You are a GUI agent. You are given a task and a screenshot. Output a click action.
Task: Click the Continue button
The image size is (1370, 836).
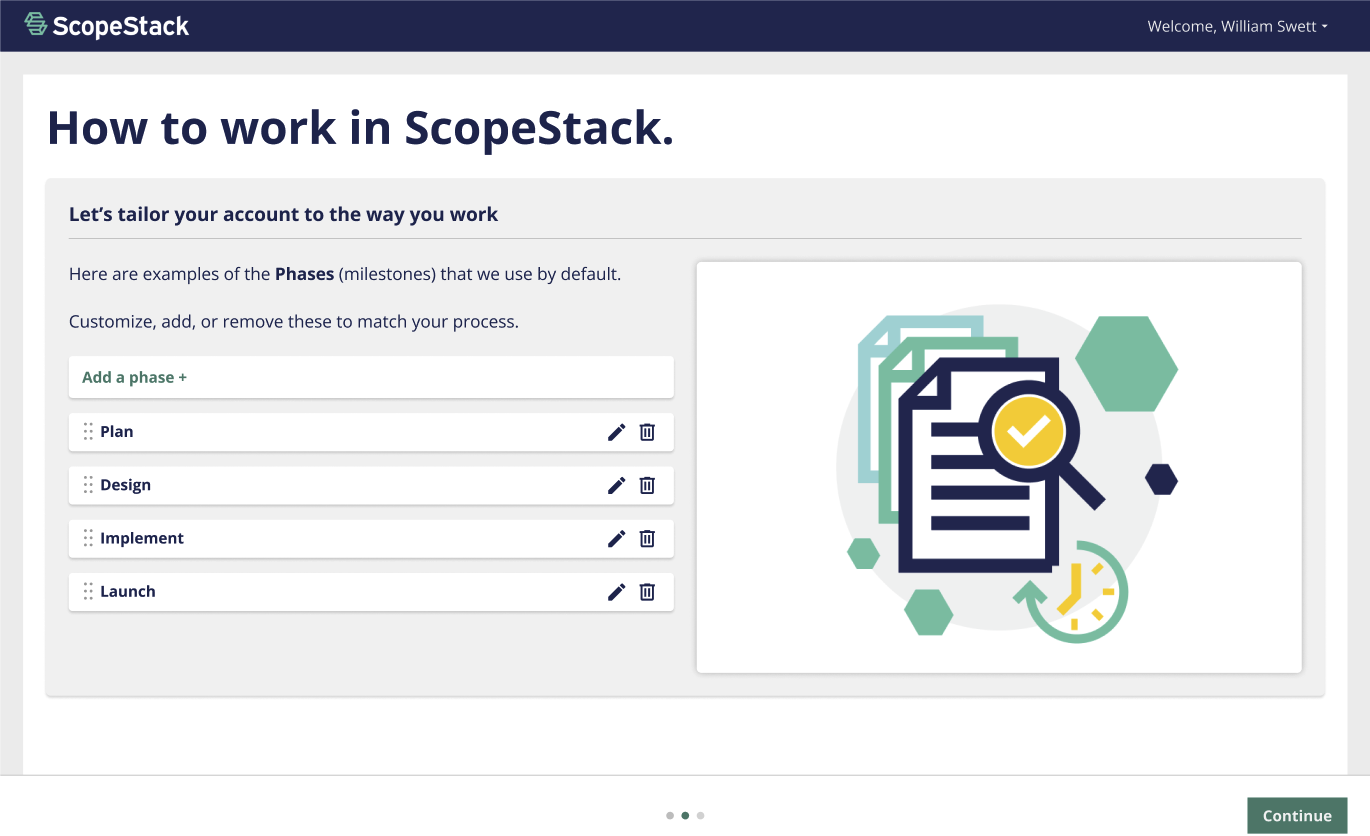click(x=1297, y=815)
